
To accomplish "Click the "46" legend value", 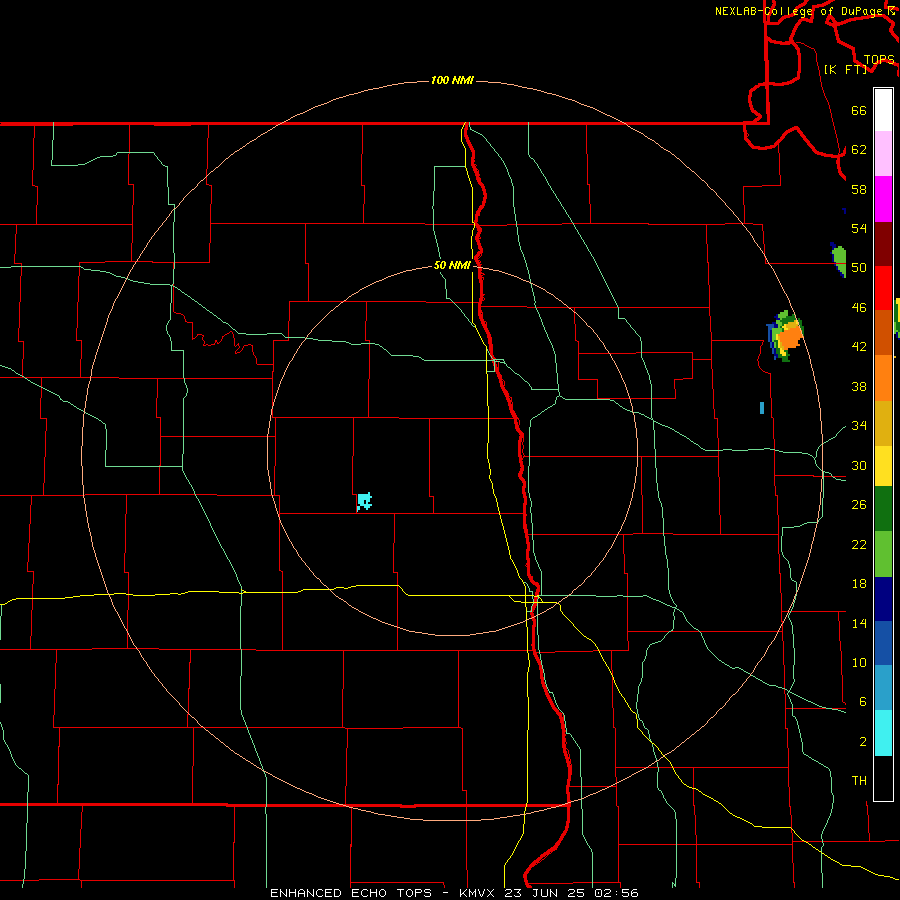I will point(859,307).
